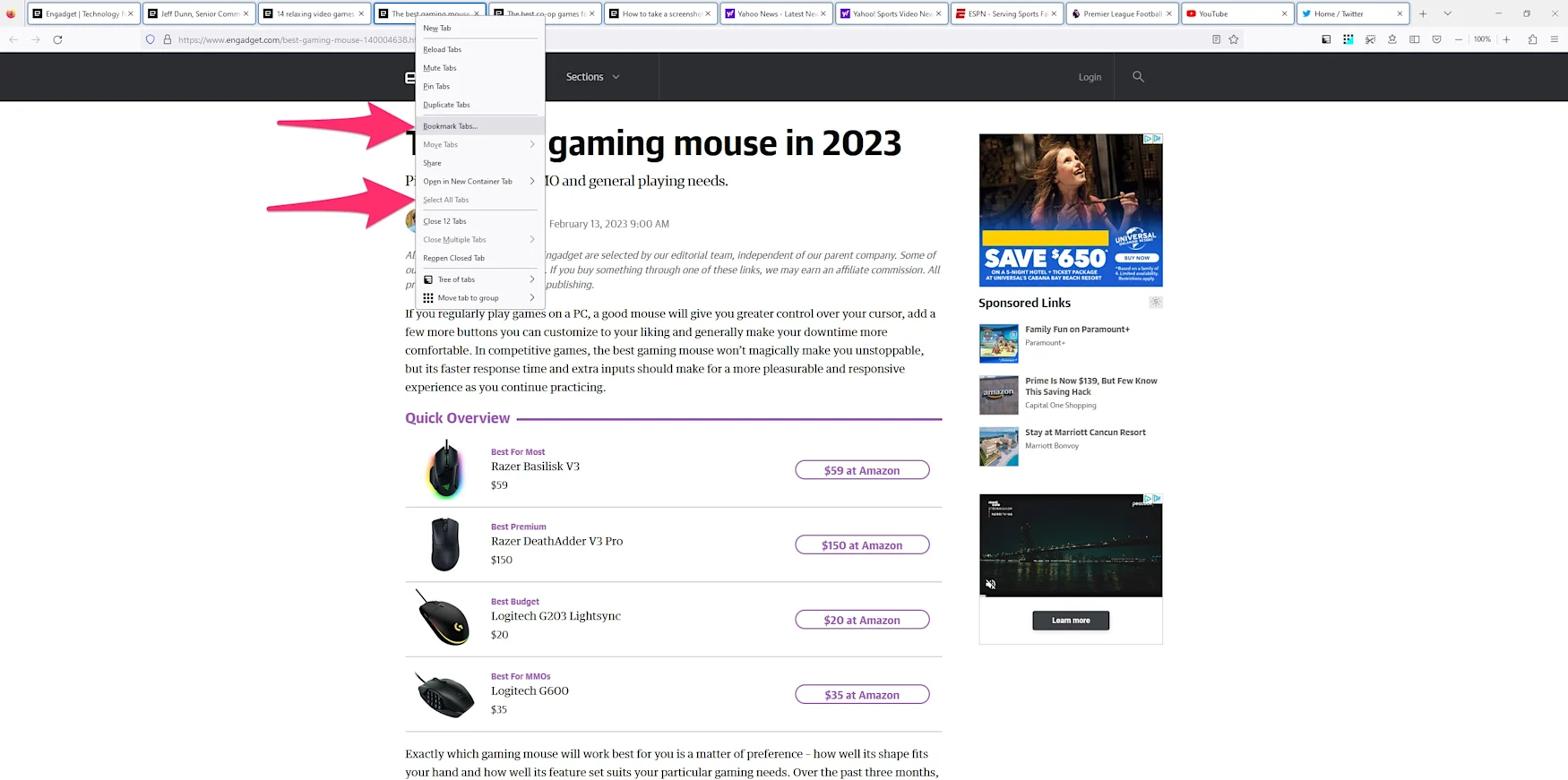The width and height of the screenshot is (1568, 780).
Task: Open the list all tabs dropdown arrow
Action: point(1447,13)
